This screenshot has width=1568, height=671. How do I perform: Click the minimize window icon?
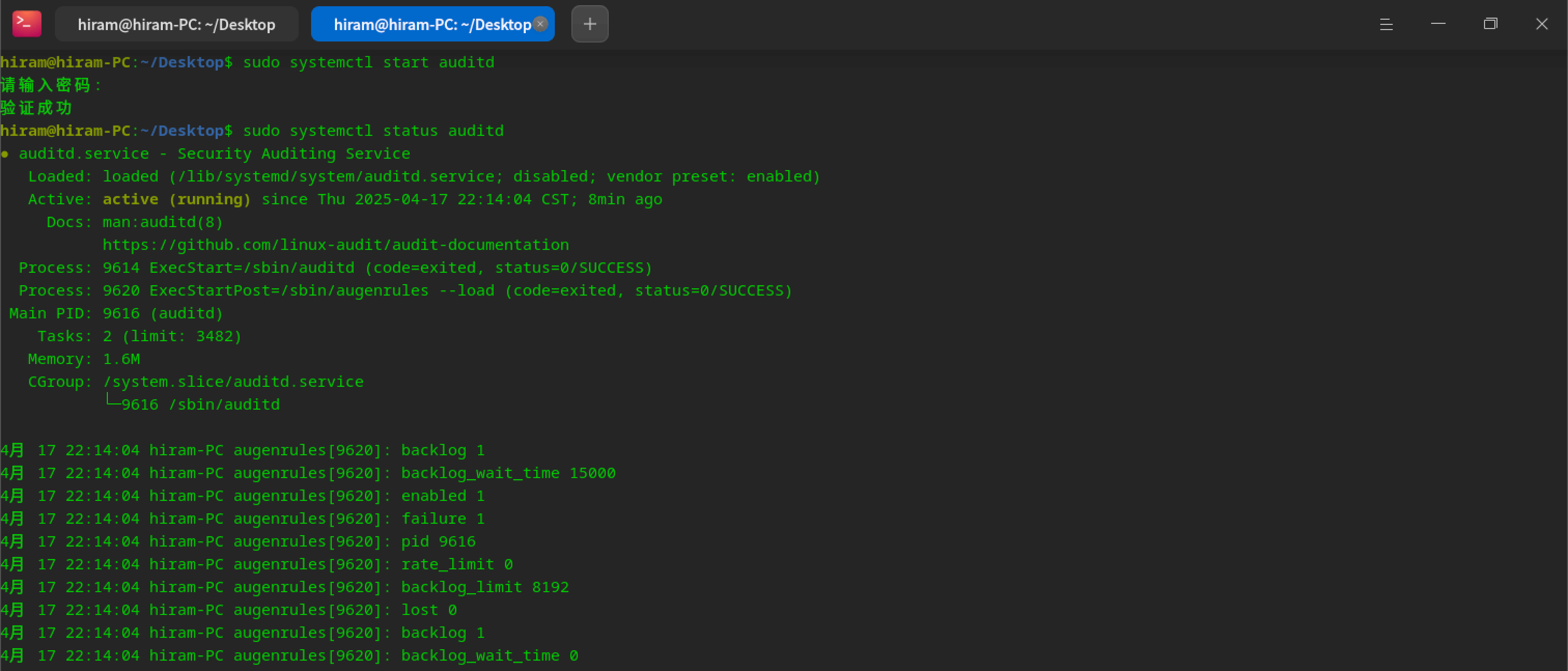pos(1438,24)
